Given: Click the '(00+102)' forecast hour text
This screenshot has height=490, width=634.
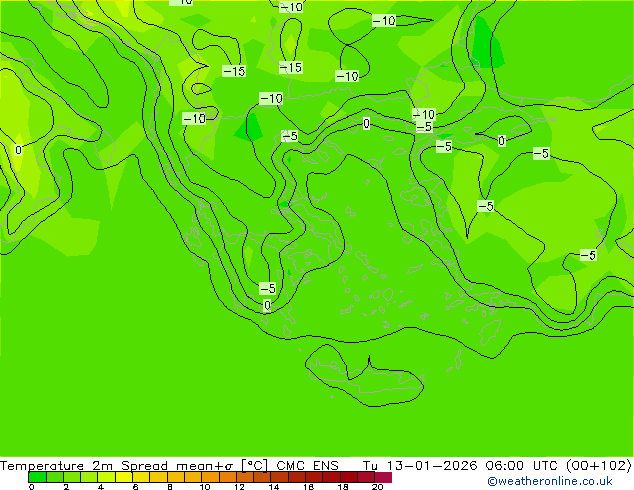Looking at the screenshot, I should [598, 466].
